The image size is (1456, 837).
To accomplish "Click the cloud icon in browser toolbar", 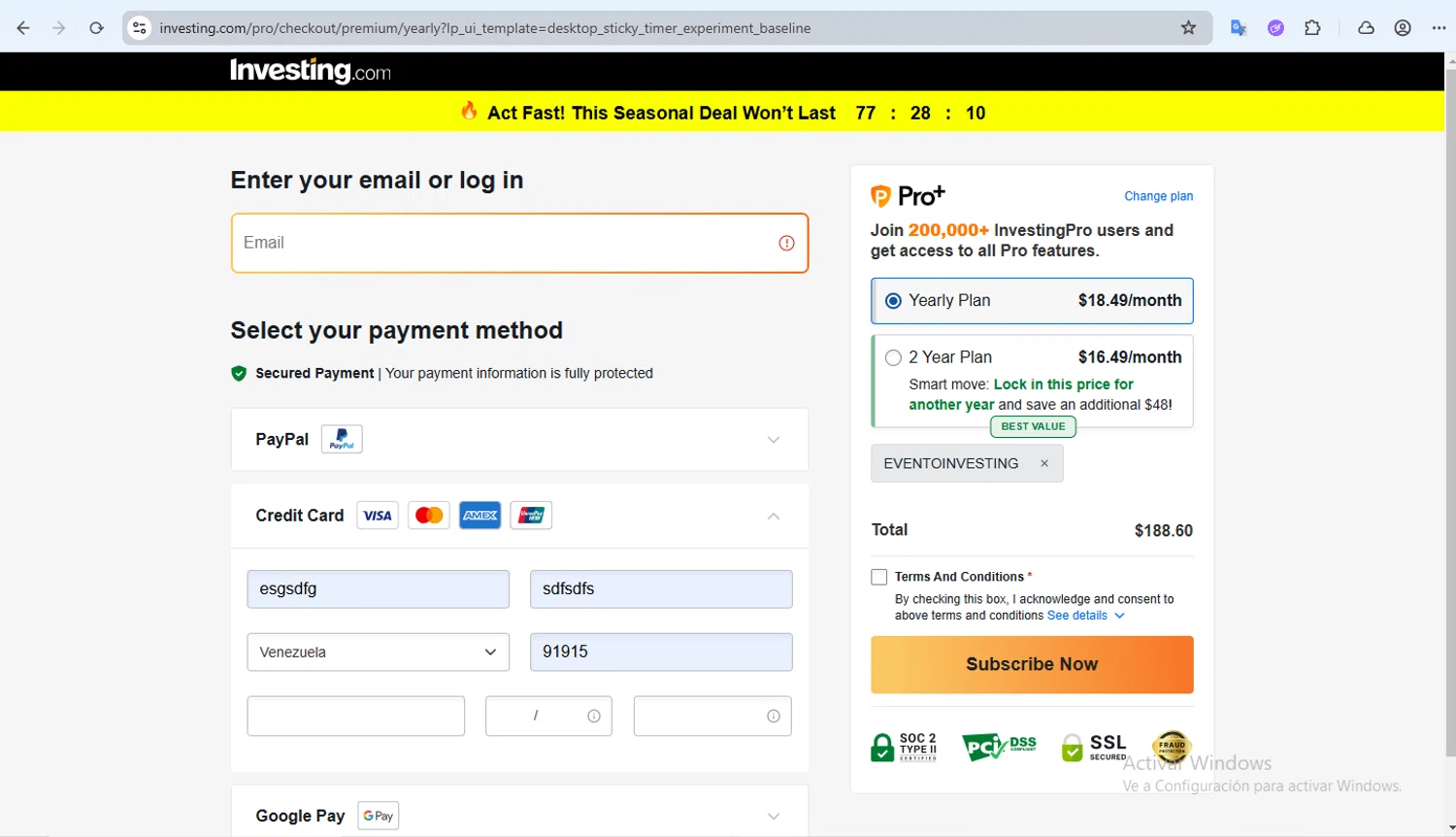I will point(1366,28).
